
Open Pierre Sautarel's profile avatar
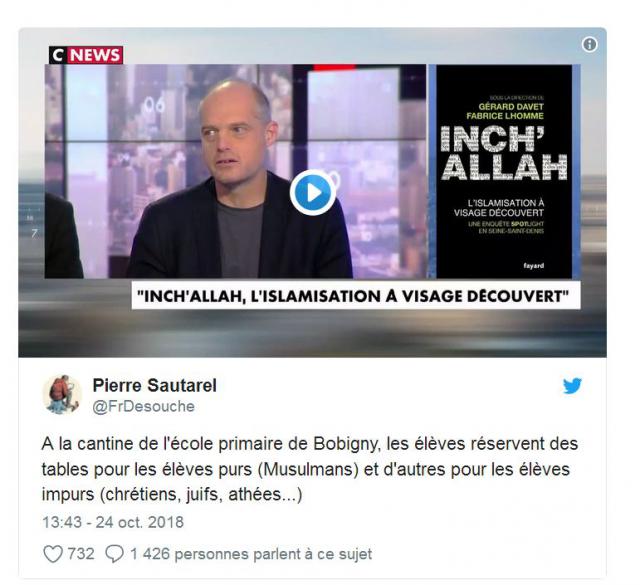click(x=62, y=394)
